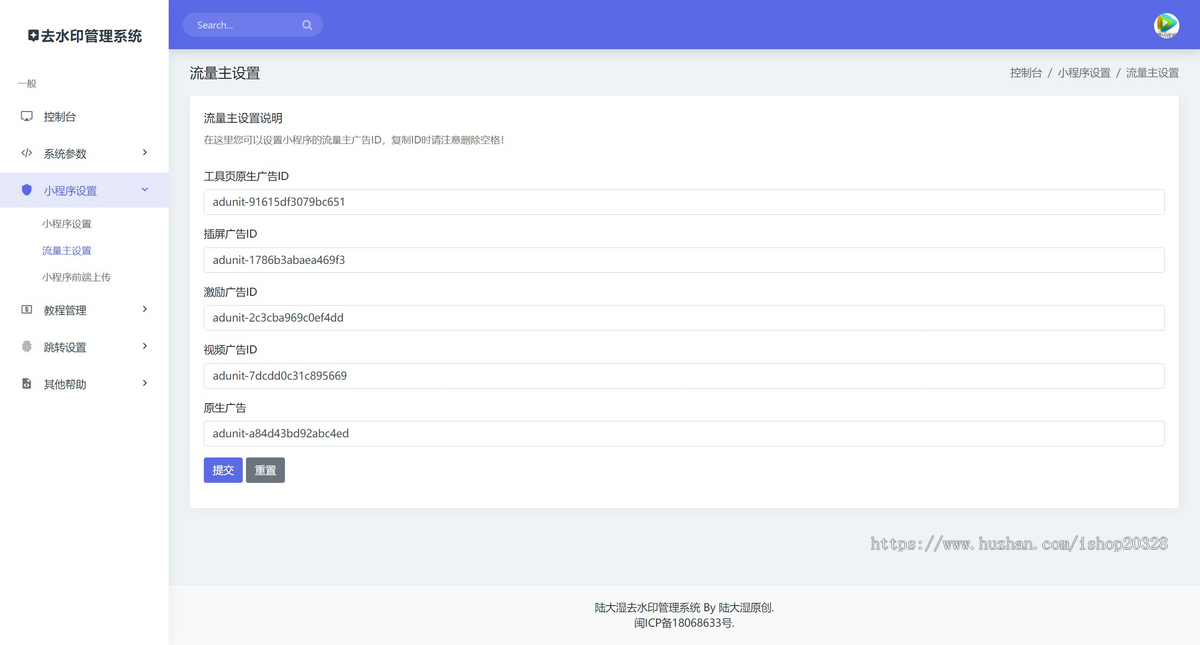Click the 原生广告 input field
Screen dimensions: 1200x645
[684, 434]
